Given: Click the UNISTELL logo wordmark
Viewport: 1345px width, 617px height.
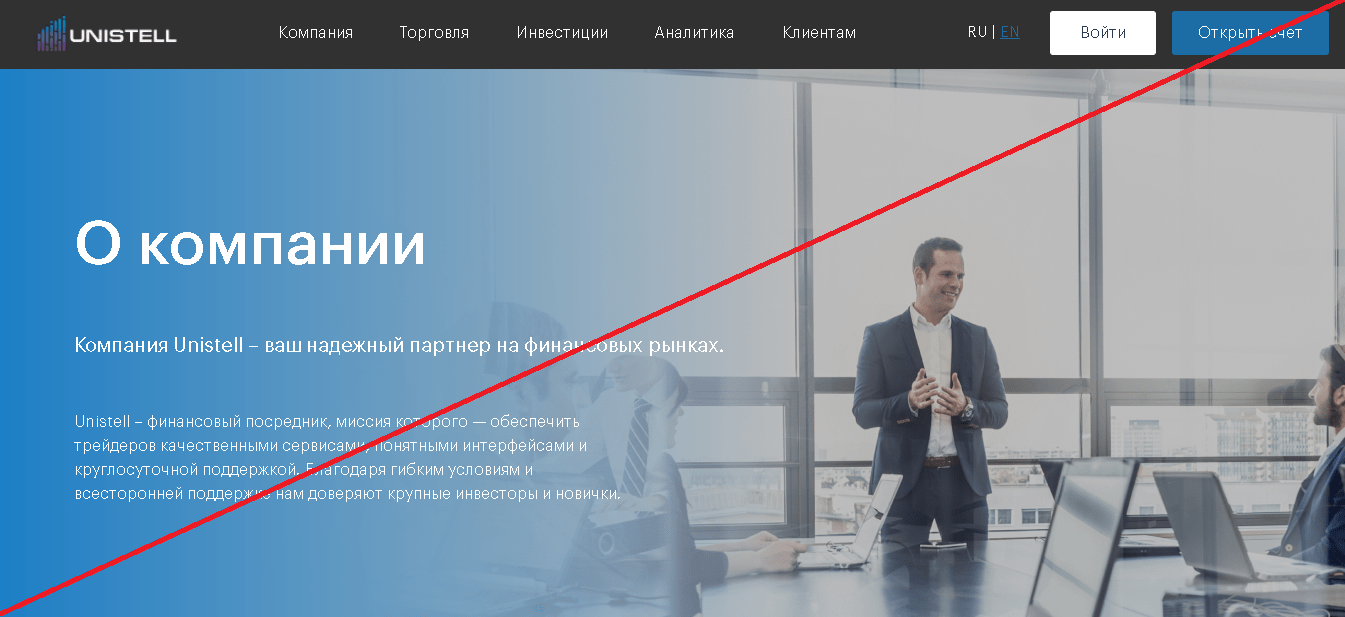Looking at the screenshot, I should pyautogui.click(x=123, y=36).
